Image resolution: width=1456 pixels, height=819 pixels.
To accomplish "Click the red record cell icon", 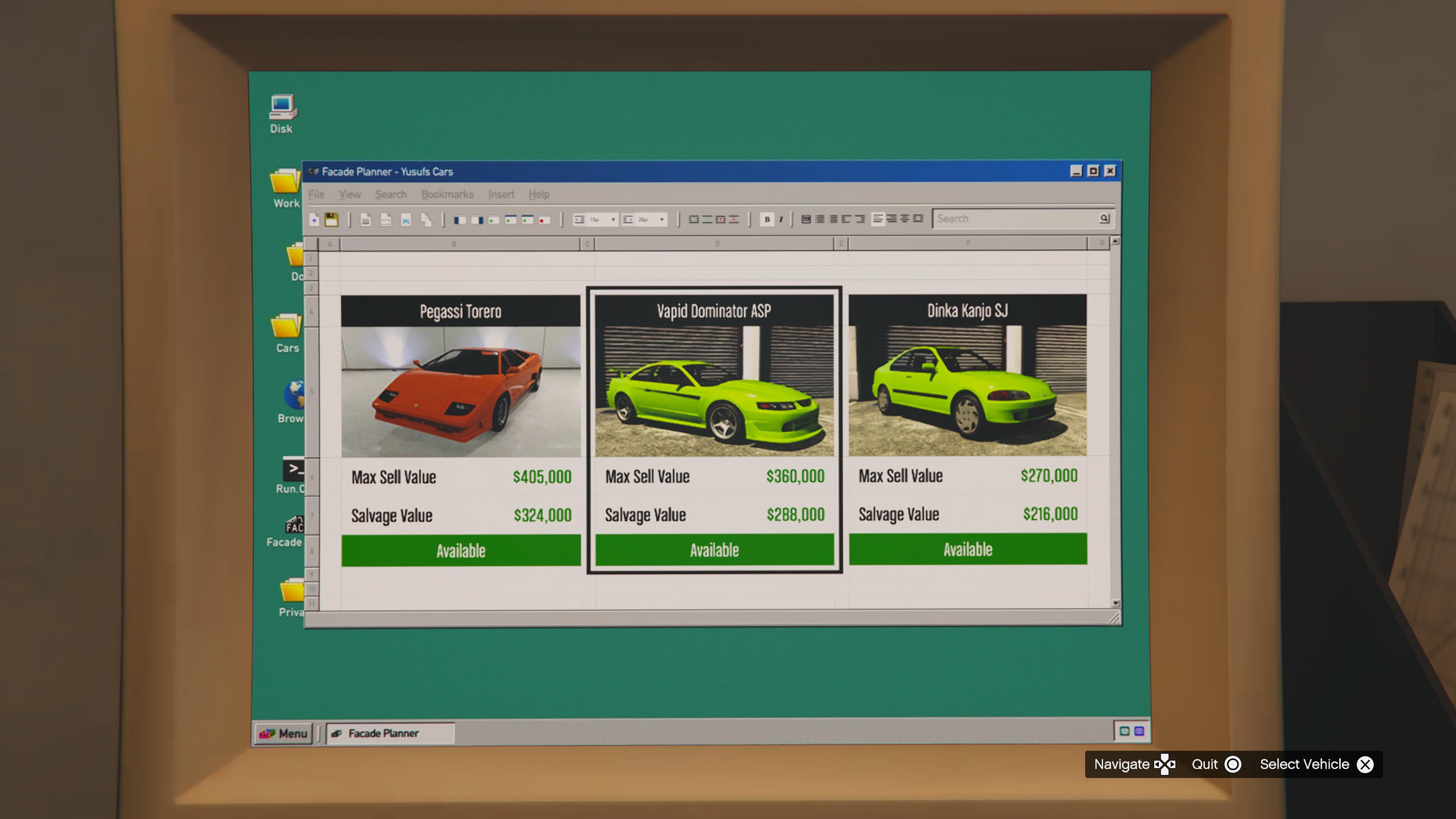I will (544, 220).
